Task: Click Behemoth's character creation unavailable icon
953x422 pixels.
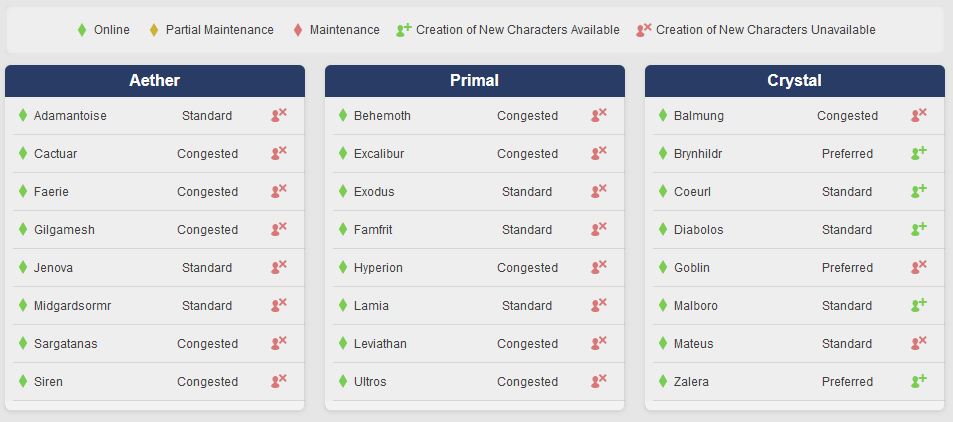Action: click(598, 116)
